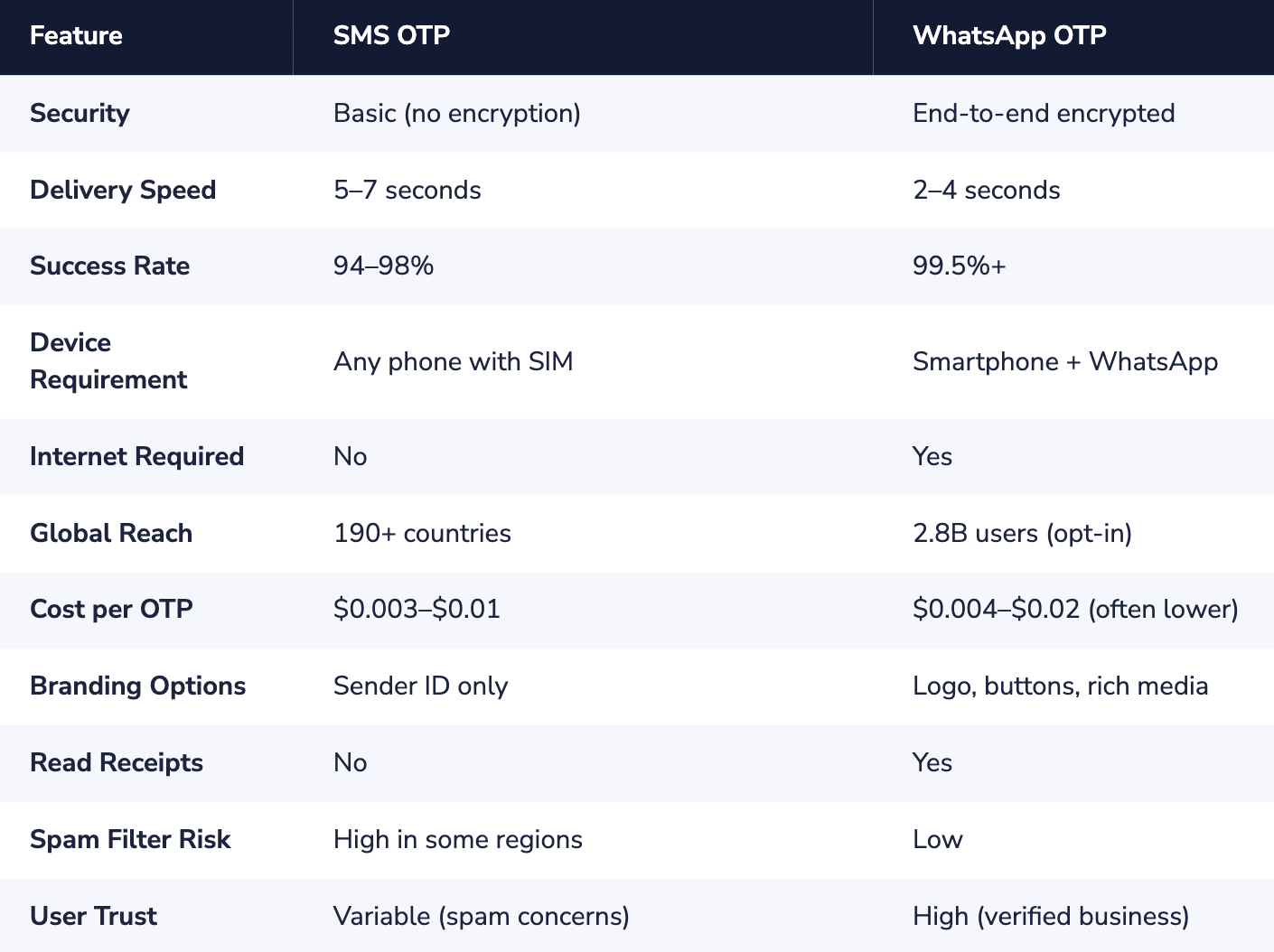The image size is (1274, 952).
Task: Select the Security row label
Action: tap(80, 114)
